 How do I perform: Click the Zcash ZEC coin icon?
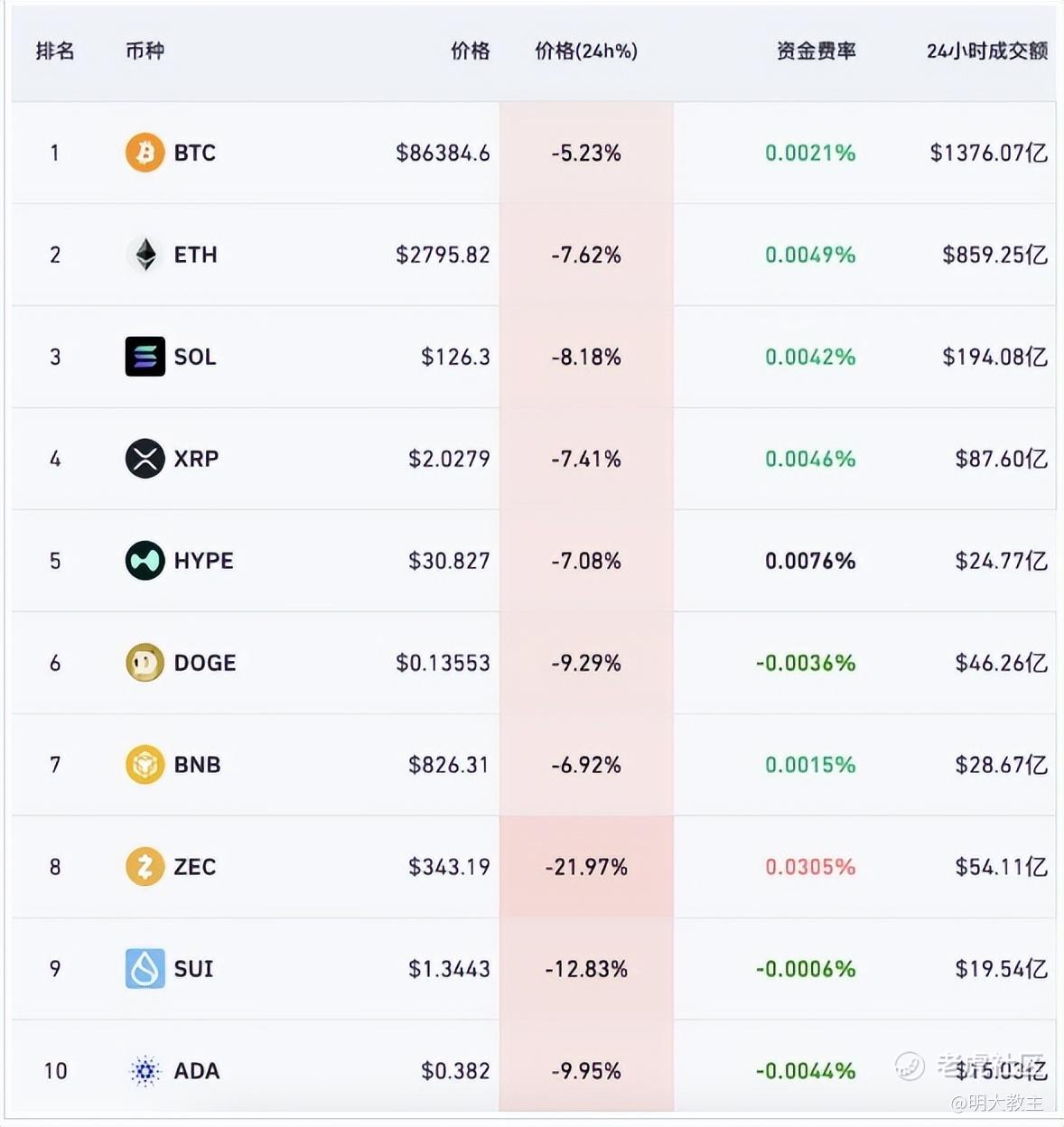coord(145,867)
